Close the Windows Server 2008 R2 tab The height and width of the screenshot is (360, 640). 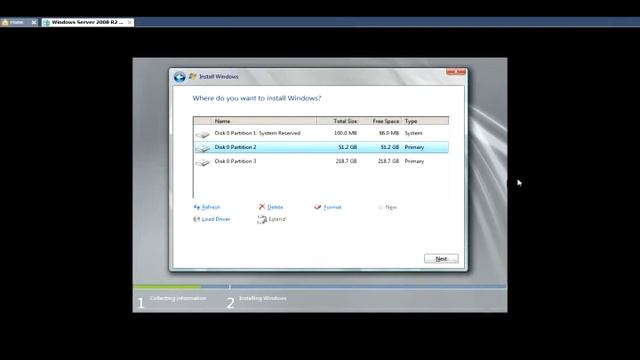click(x=129, y=22)
